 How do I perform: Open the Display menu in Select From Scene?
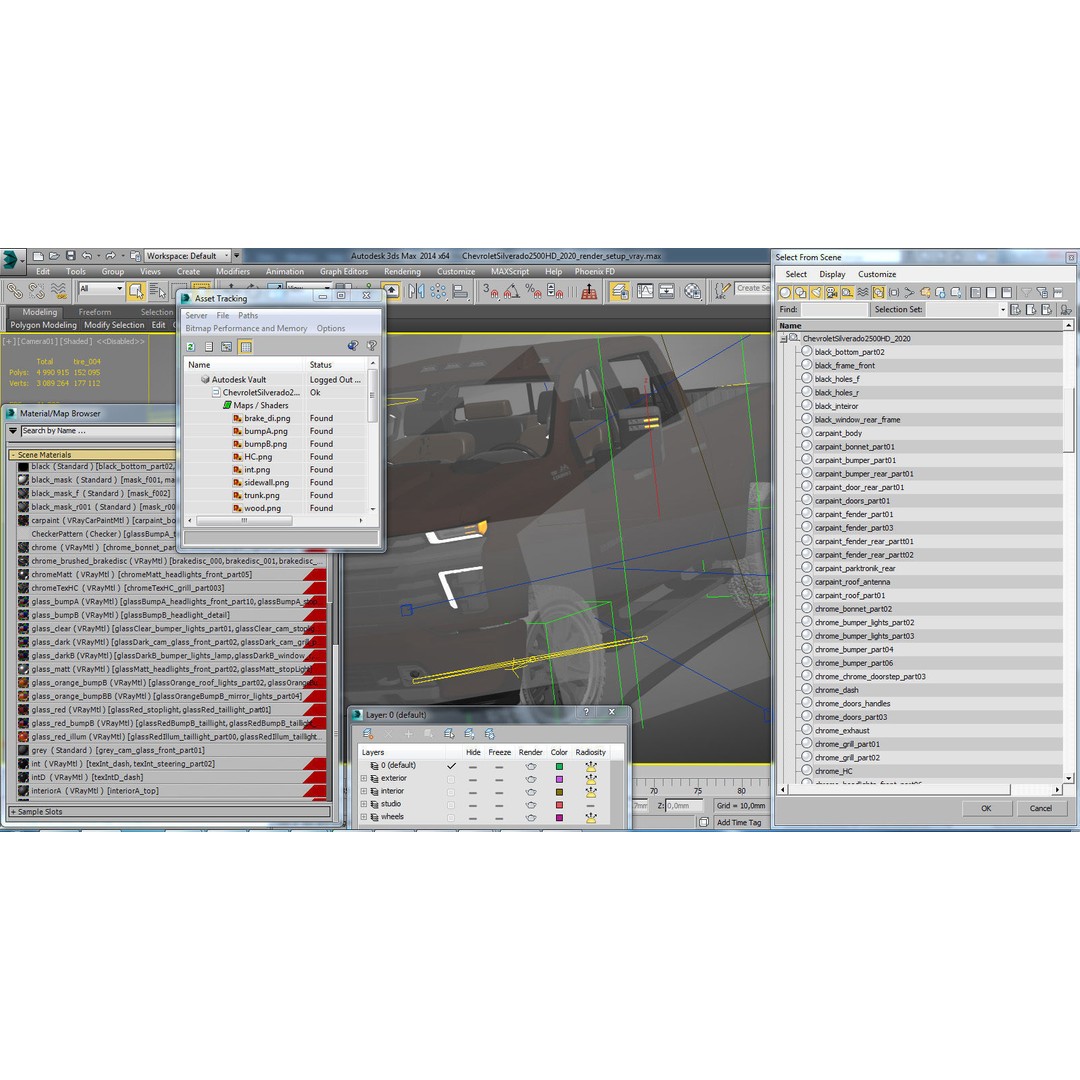click(x=832, y=274)
